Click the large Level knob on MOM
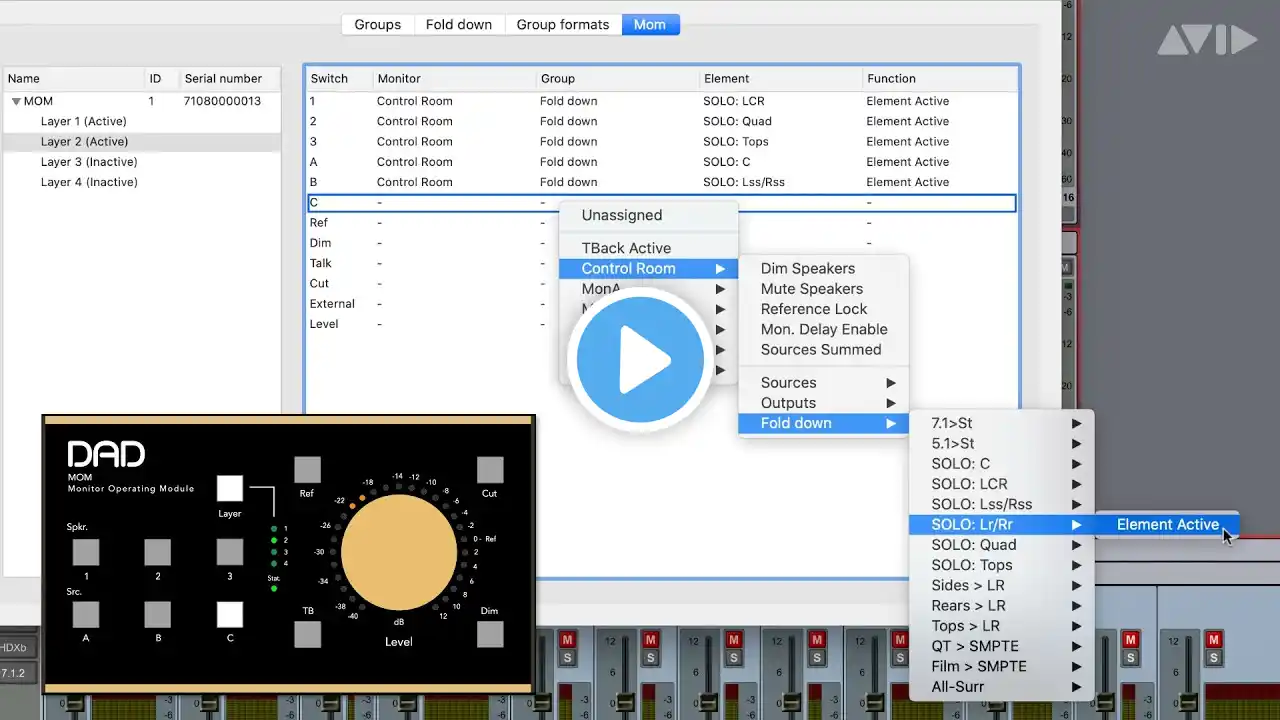The height and width of the screenshot is (720, 1280). (399, 552)
